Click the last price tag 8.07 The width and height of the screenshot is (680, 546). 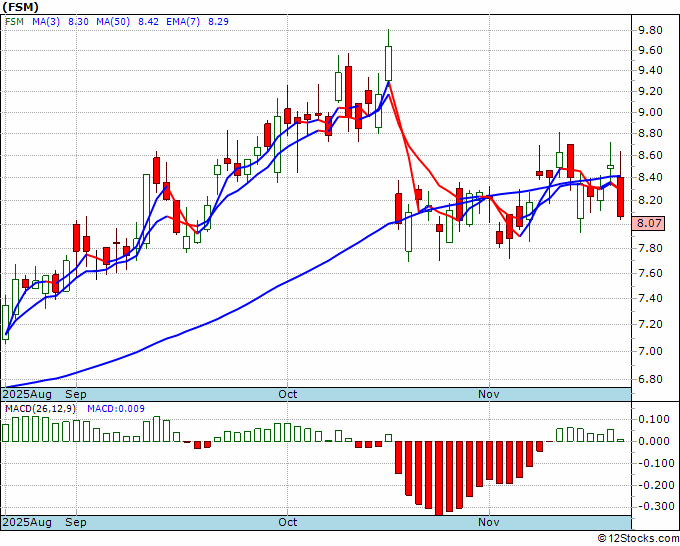tap(649, 223)
